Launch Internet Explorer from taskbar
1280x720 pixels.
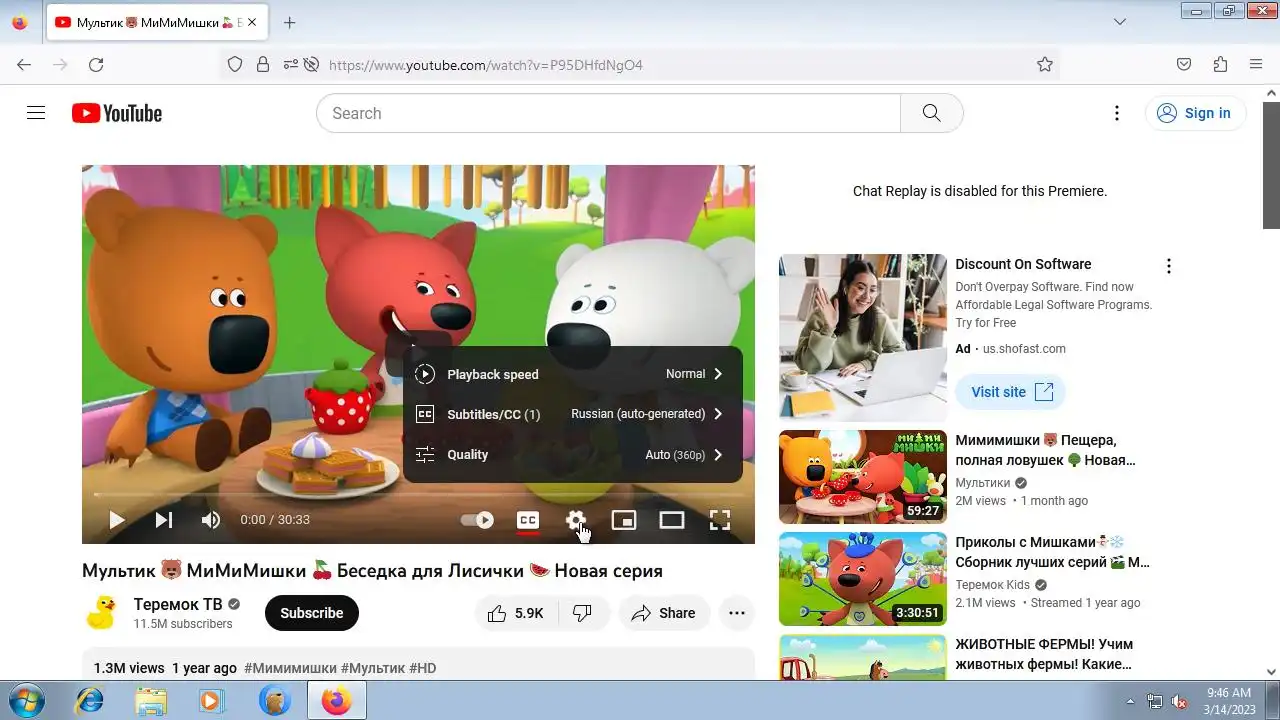click(x=89, y=701)
